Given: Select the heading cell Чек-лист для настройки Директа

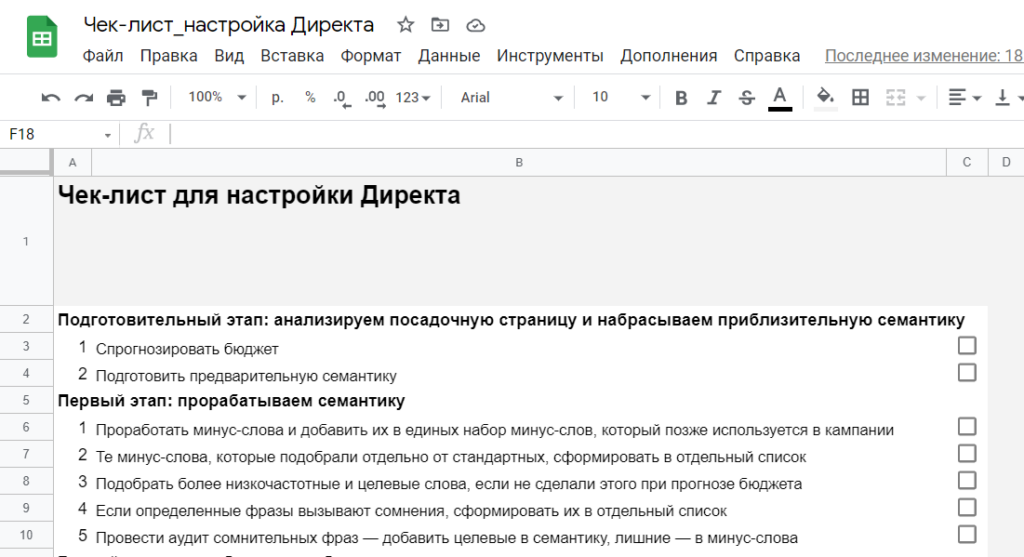Looking at the screenshot, I should (259, 195).
